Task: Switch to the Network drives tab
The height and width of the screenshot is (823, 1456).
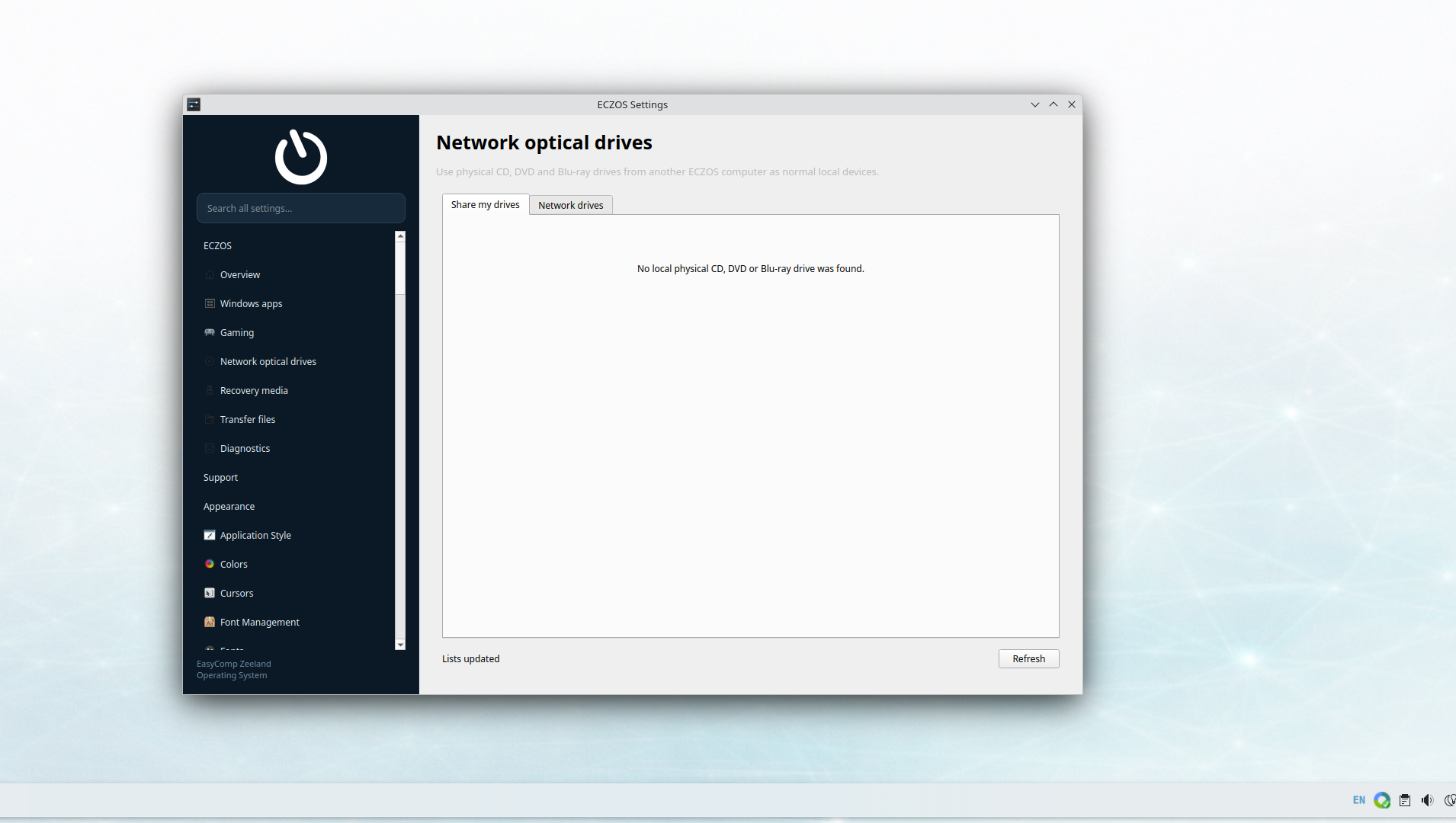Action: 571,206
